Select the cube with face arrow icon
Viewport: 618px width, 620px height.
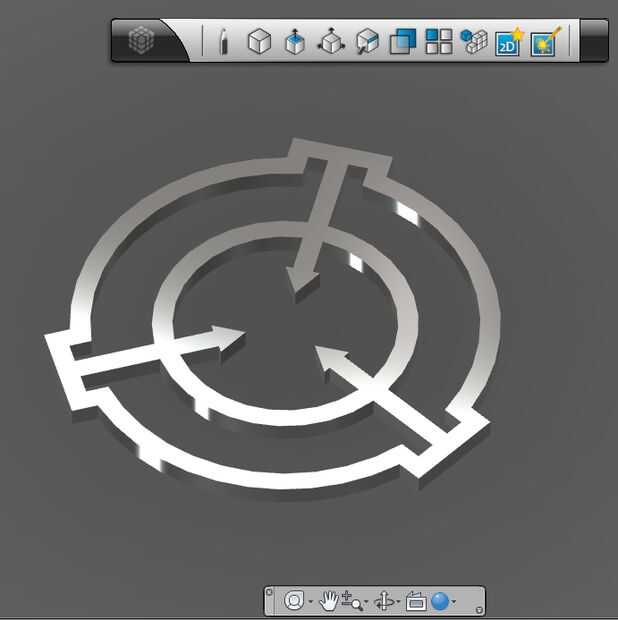point(367,41)
